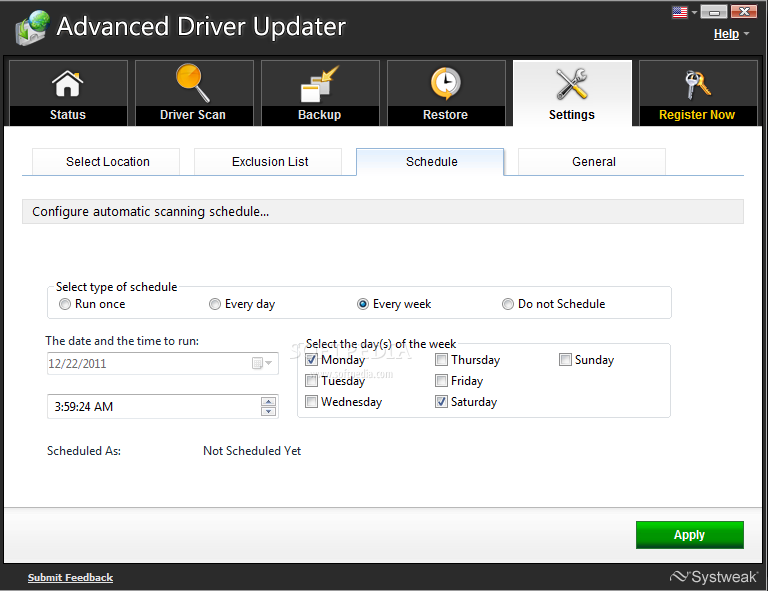
Task: Tick the Thursday checkbox
Action: click(441, 359)
